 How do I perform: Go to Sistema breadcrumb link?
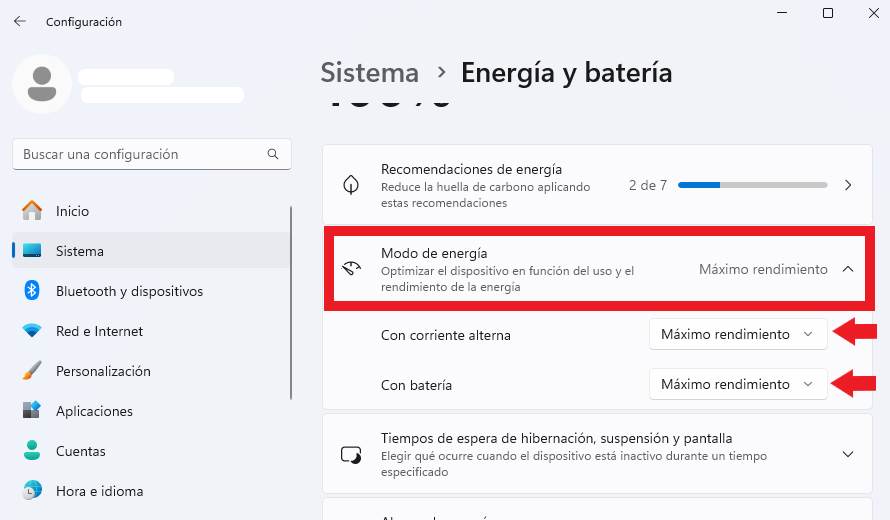370,73
